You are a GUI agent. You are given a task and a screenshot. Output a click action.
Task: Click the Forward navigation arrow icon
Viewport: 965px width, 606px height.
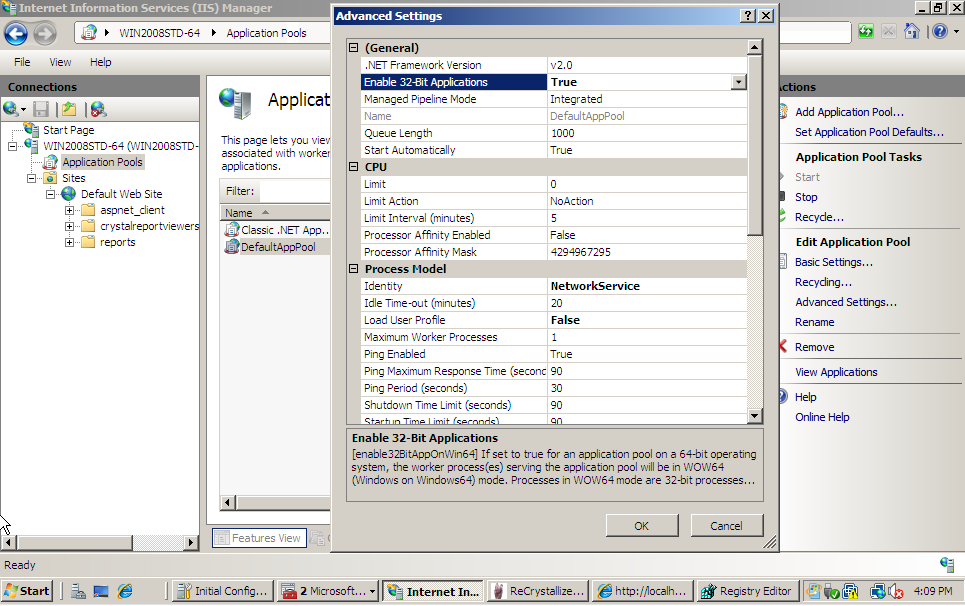click(x=45, y=33)
